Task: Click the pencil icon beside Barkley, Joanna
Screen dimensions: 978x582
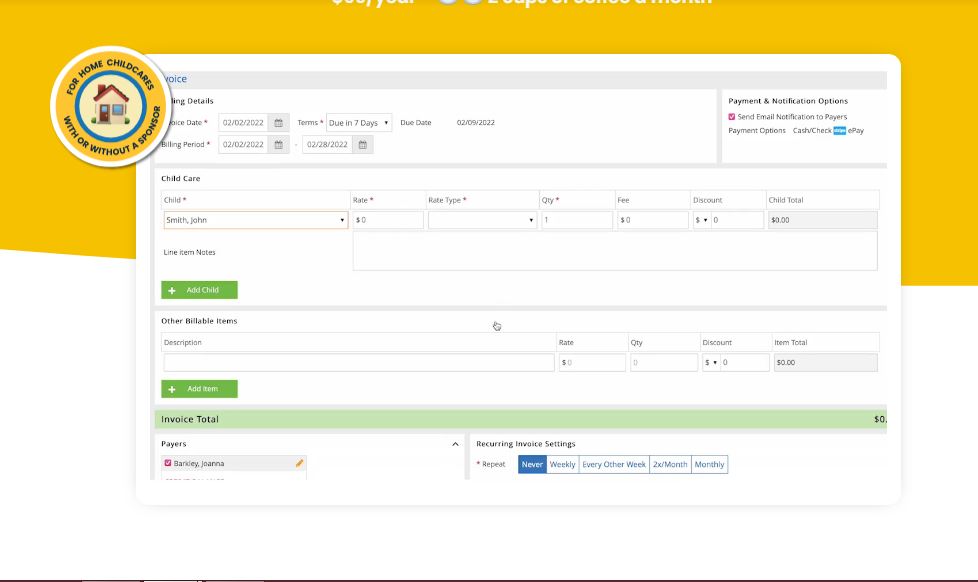Action: 299,464
